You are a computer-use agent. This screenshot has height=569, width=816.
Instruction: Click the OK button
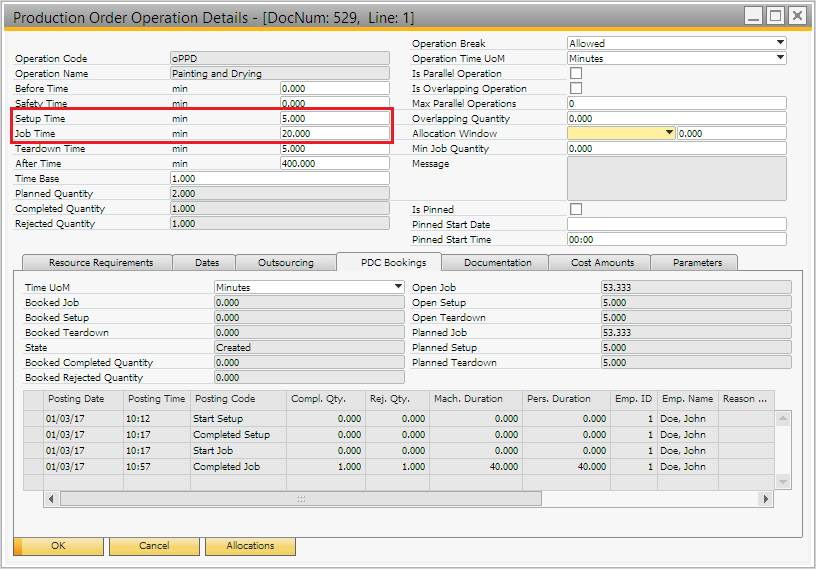tap(58, 546)
